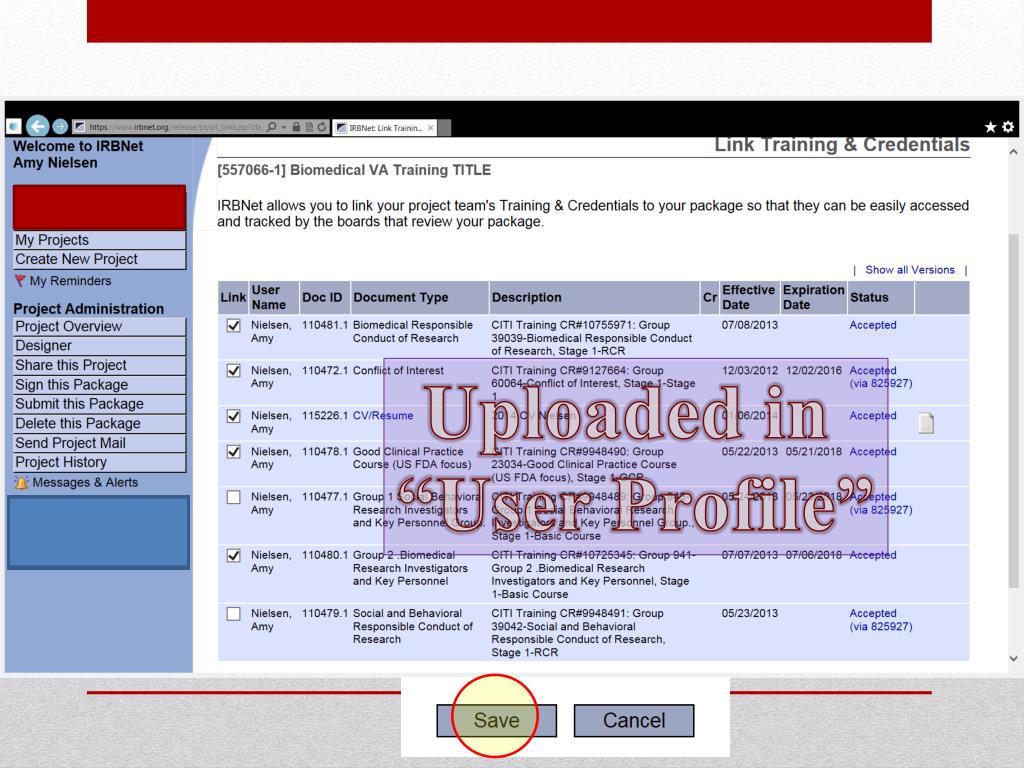This screenshot has width=1024, height=768.
Task: Open My Reminders link
Action: click(x=71, y=281)
